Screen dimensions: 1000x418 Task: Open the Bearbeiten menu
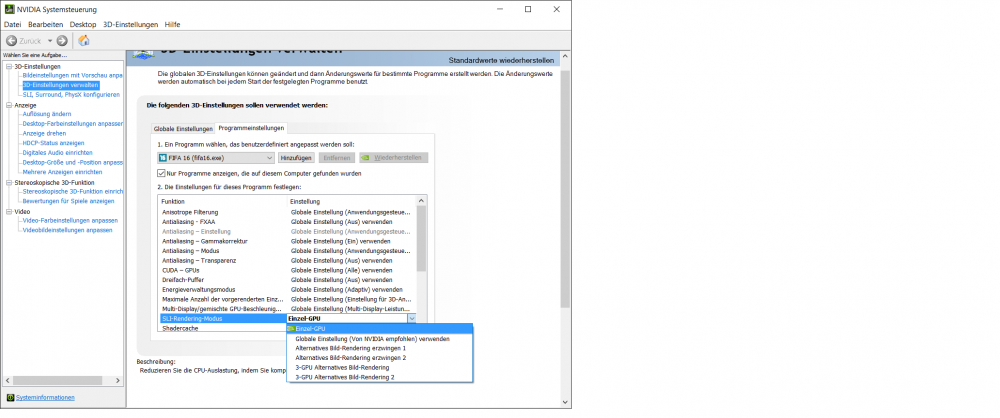(46, 23)
